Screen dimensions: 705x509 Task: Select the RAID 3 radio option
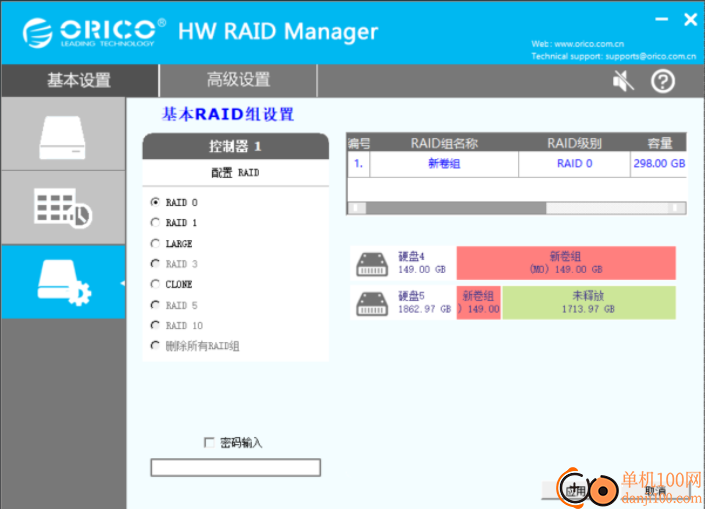click(155, 263)
